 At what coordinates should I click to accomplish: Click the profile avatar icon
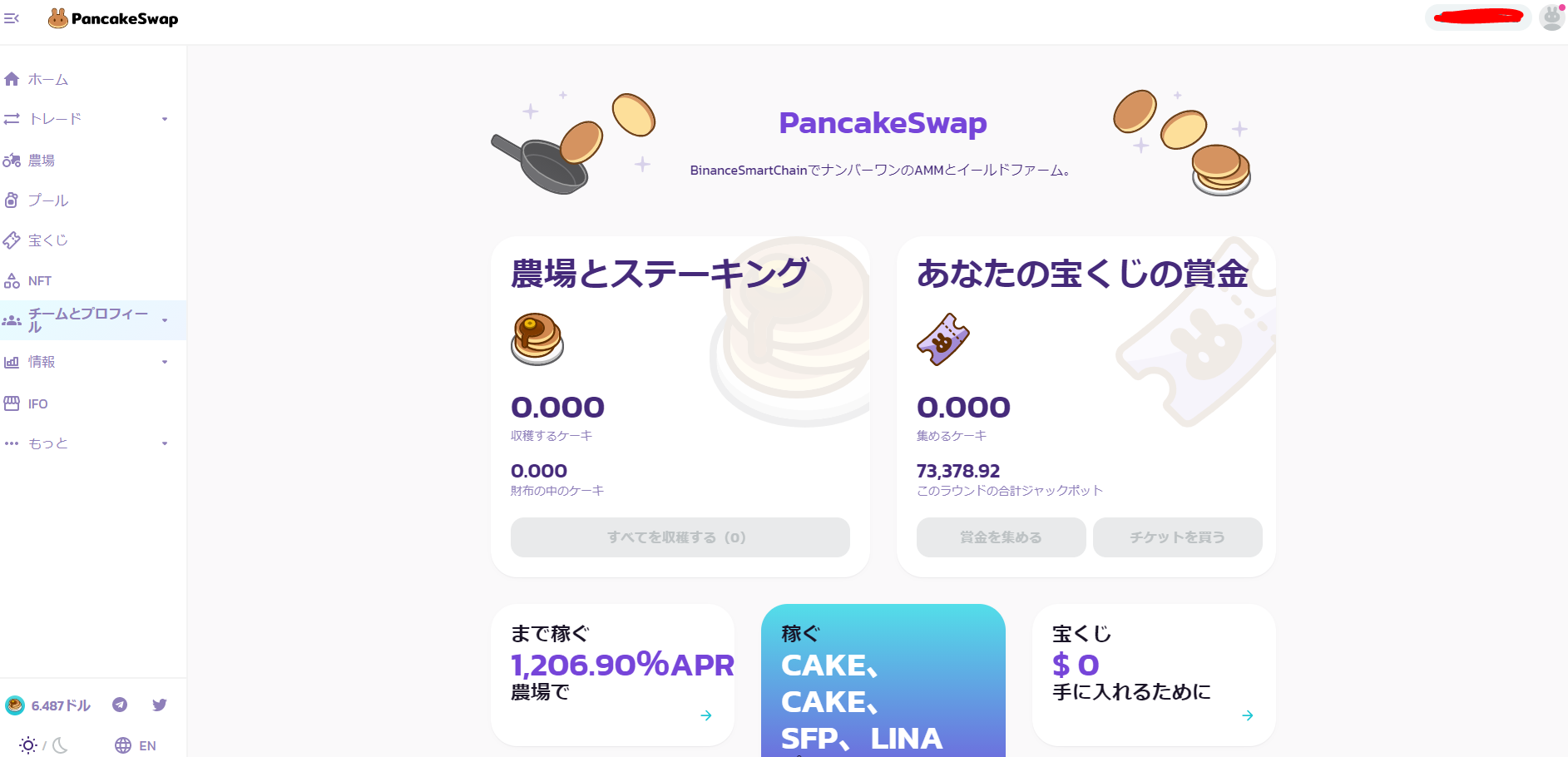tap(1551, 17)
